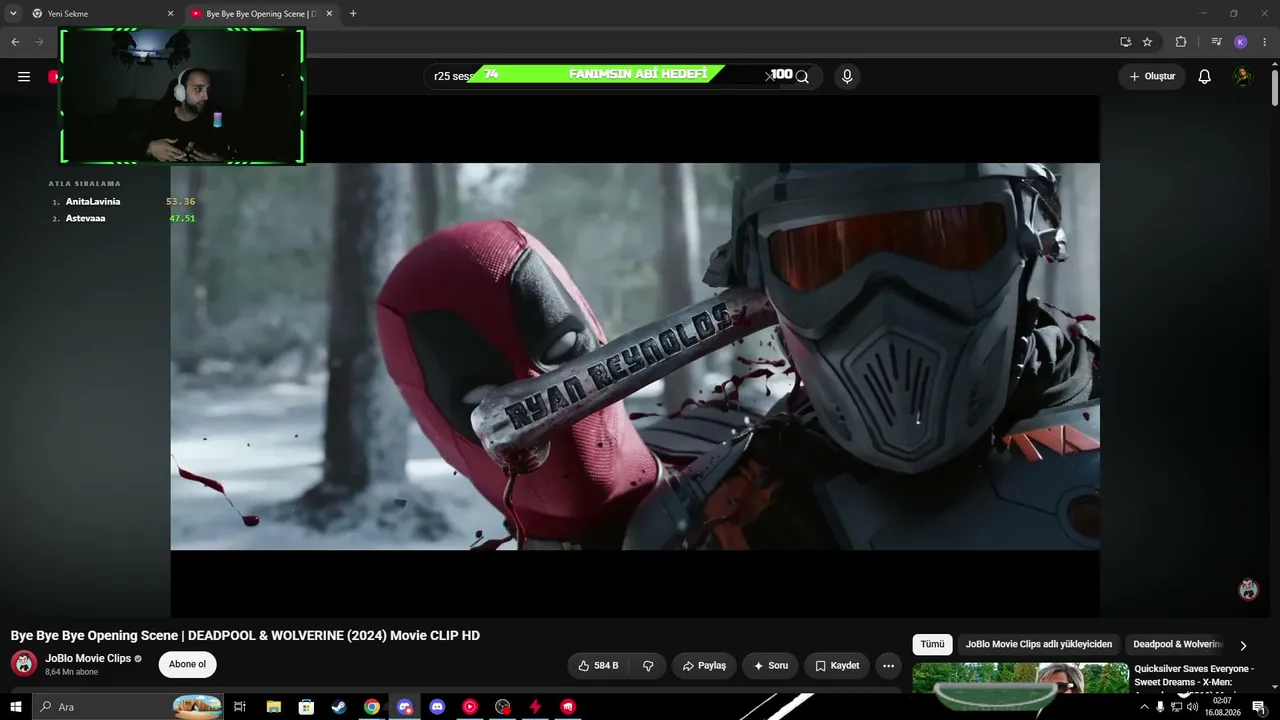This screenshot has width=1280, height=720.
Task: Dislike the video with thumbs down
Action: pyautogui.click(x=648, y=666)
